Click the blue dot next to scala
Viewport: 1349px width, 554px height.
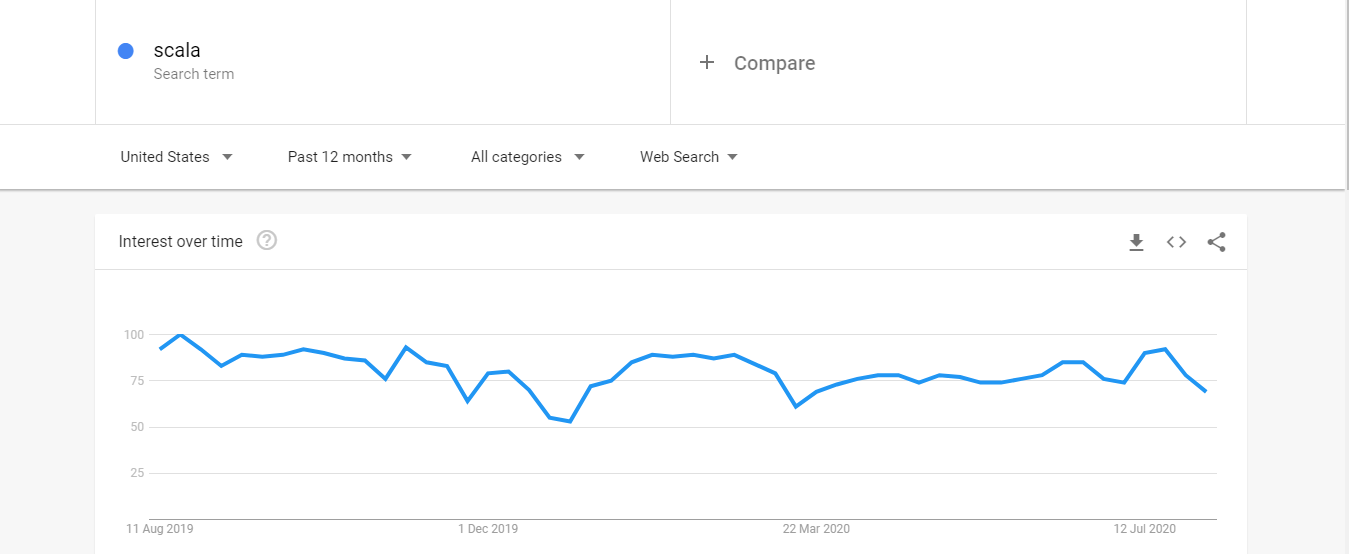pos(126,51)
